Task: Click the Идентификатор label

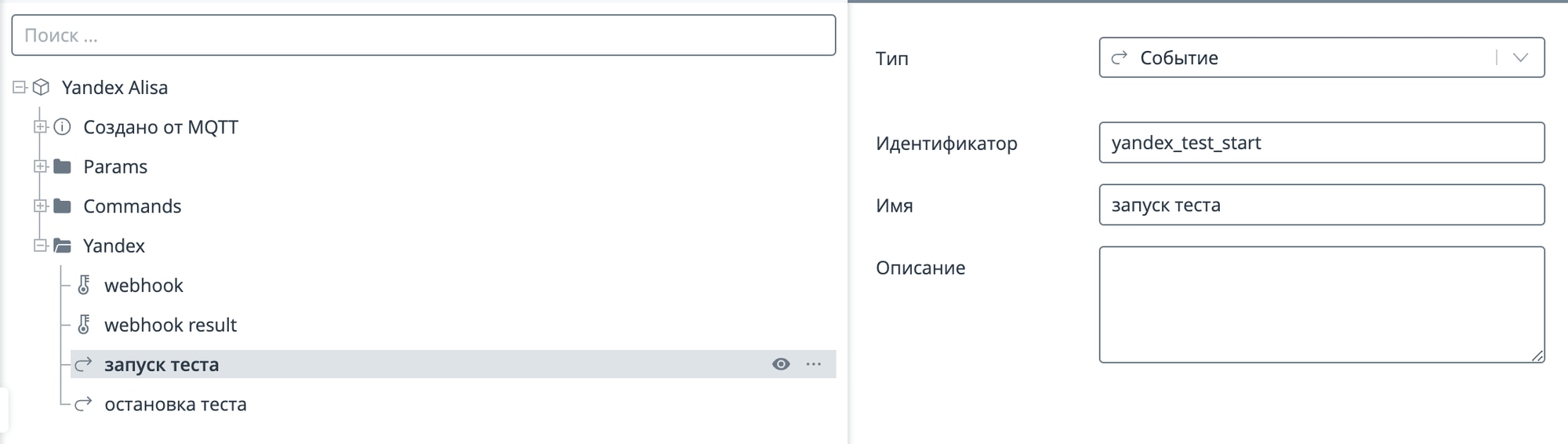Action: (946, 143)
